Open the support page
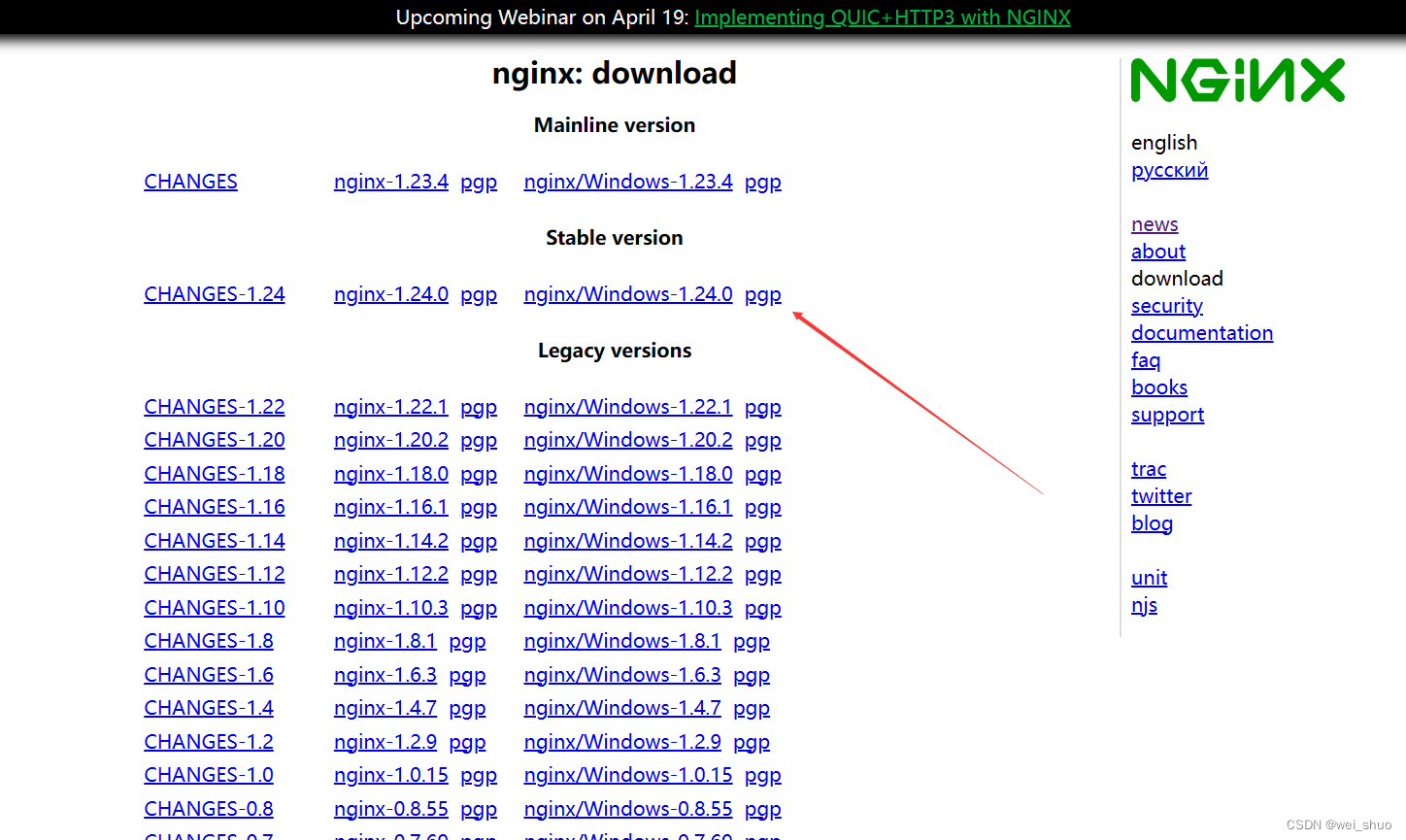Screen dimensions: 1406x840 click(x=1167, y=415)
